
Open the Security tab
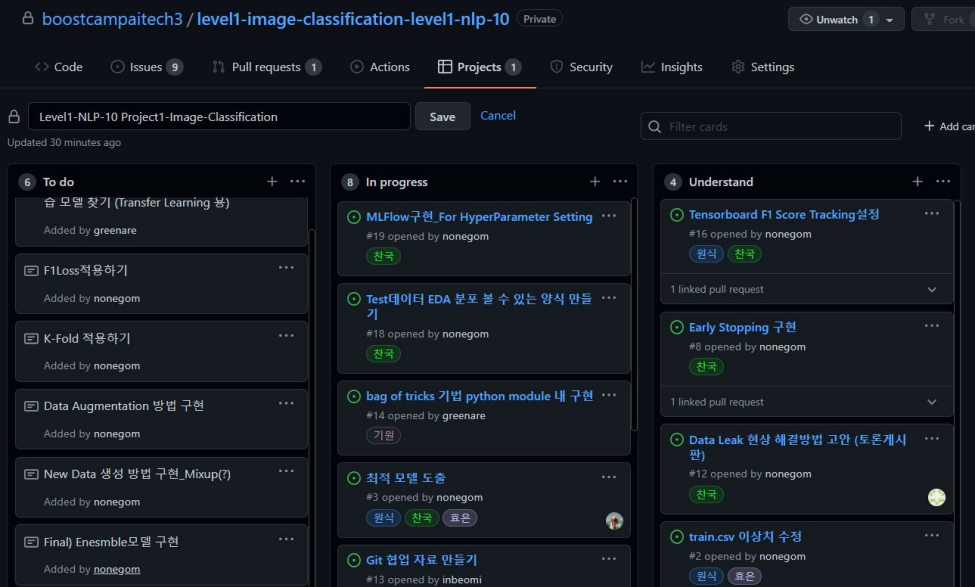(581, 67)
